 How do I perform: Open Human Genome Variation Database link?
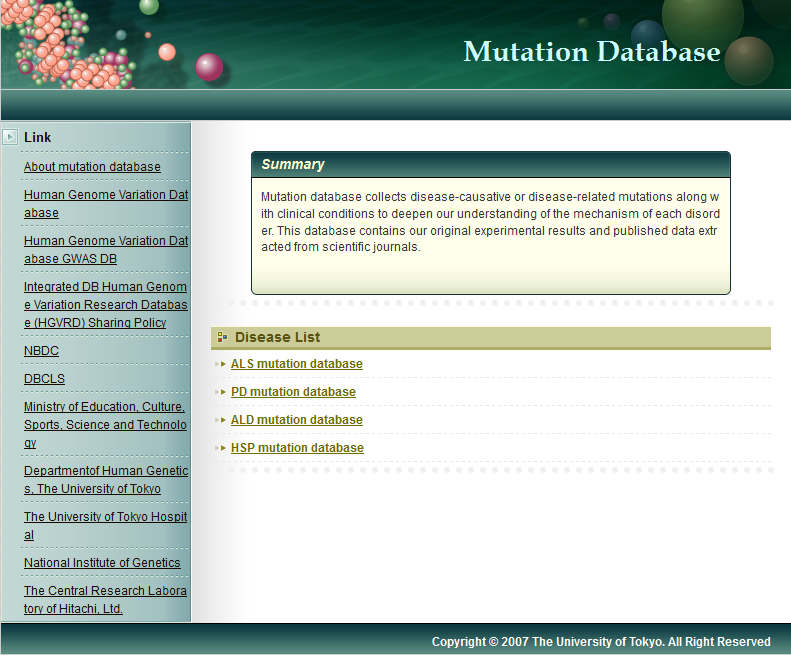tap(105, 204)
